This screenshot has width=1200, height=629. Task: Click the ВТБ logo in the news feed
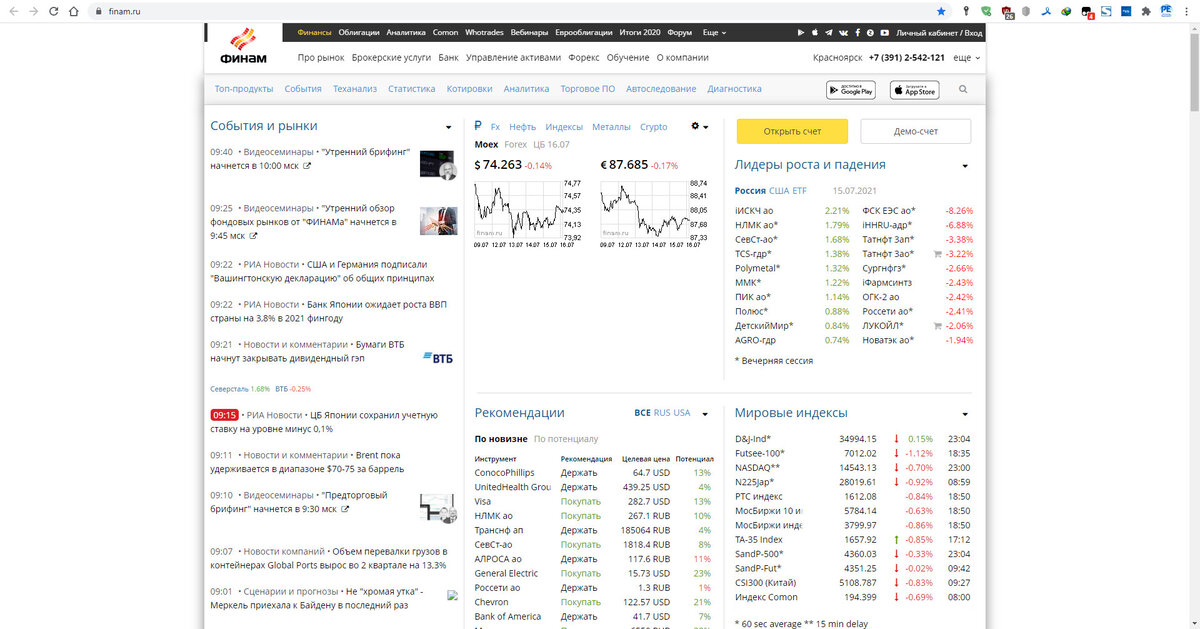440,356
